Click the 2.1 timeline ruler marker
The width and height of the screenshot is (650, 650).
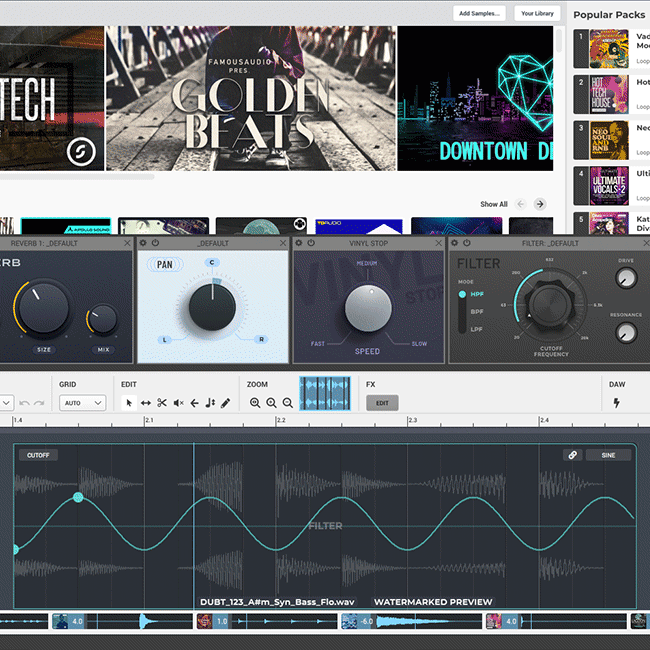(150, 420)
